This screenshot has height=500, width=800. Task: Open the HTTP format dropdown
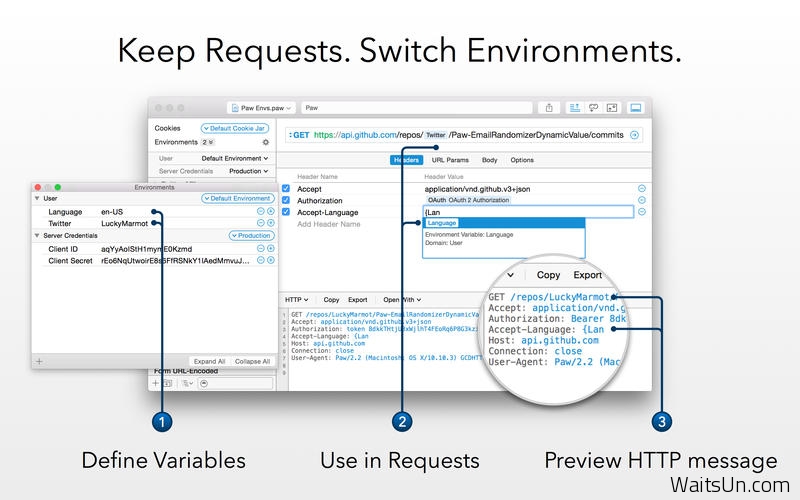pyautogui.click(x=296, y=299)
